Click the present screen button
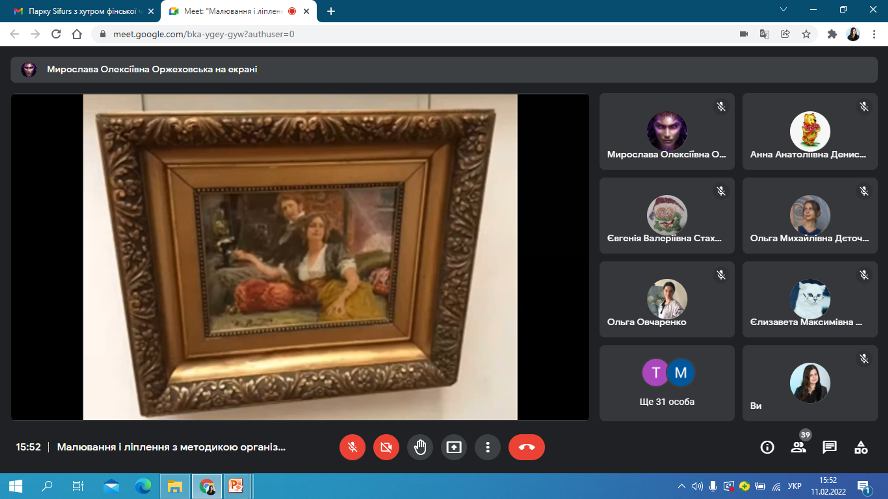The height and width of the screenshot is (499, 888). [x=454, y=447]
